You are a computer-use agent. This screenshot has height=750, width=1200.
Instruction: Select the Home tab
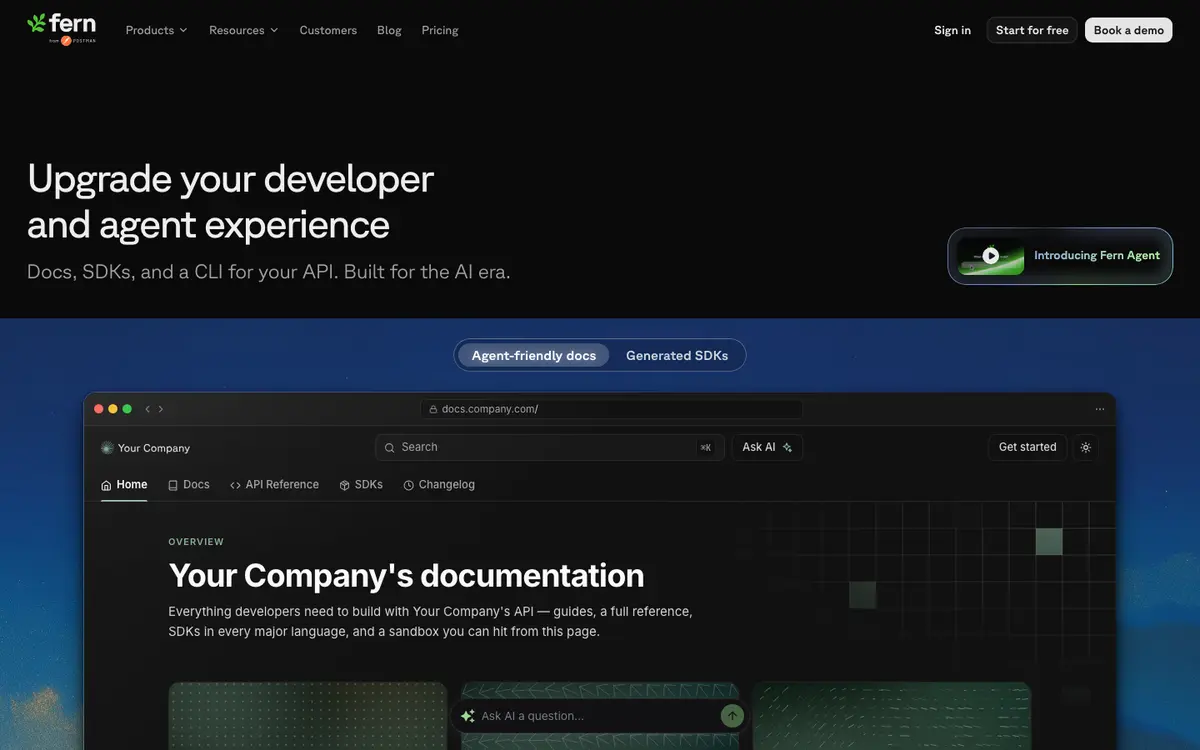point(124,485)
